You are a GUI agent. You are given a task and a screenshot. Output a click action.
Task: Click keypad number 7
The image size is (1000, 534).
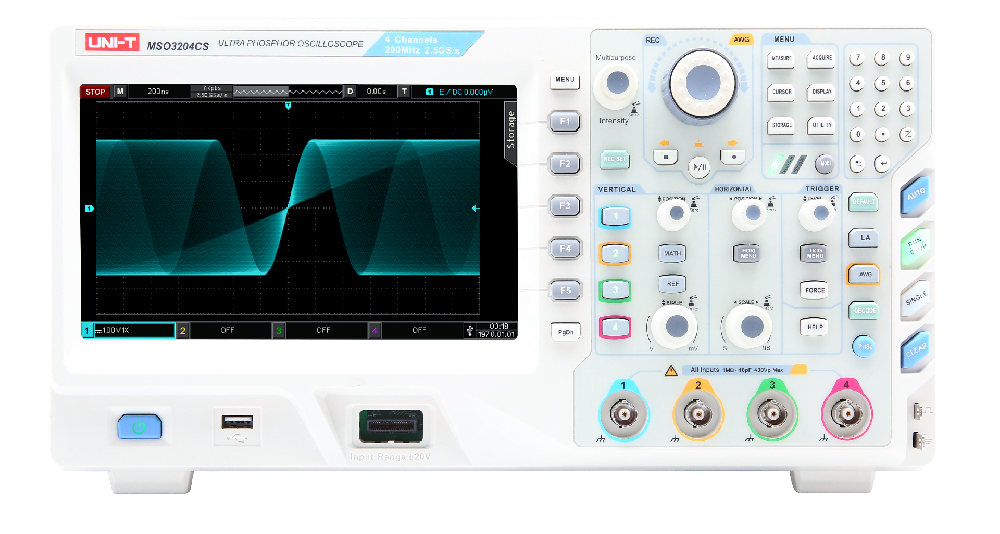[857, 59]
